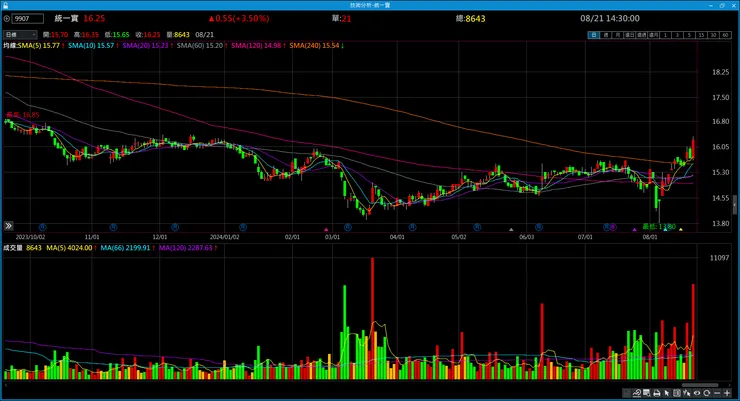Click the vertical scrollbar handle at chart right edge
This screenshot has height=401, width=740.
tap(735, 205)
